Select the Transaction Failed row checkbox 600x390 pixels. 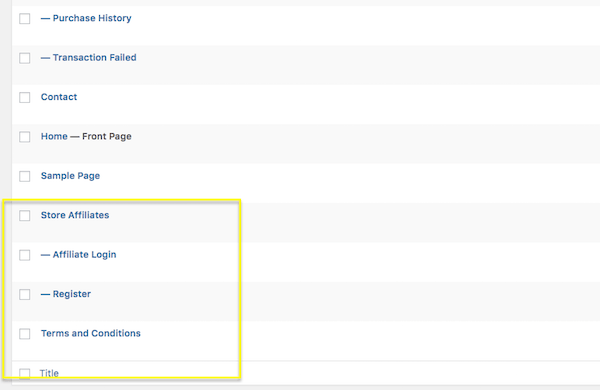(x=25, y=58)
